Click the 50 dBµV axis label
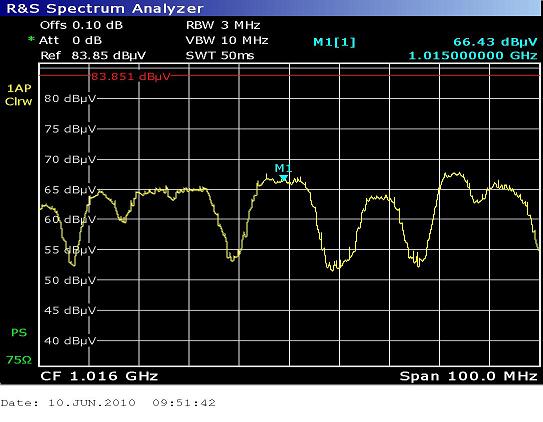 [70, 280]
